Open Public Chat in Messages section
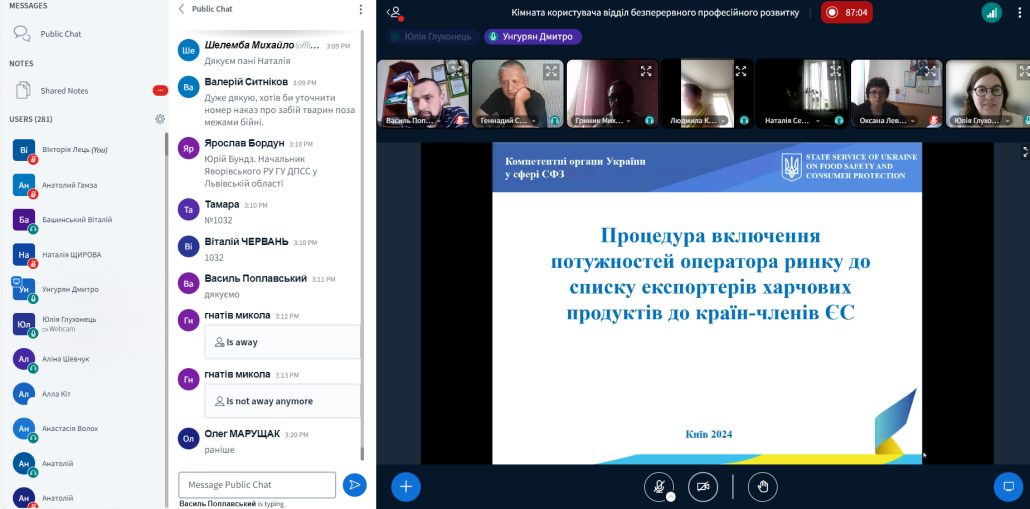1030x509 pixels. click(x=60, y=34)
